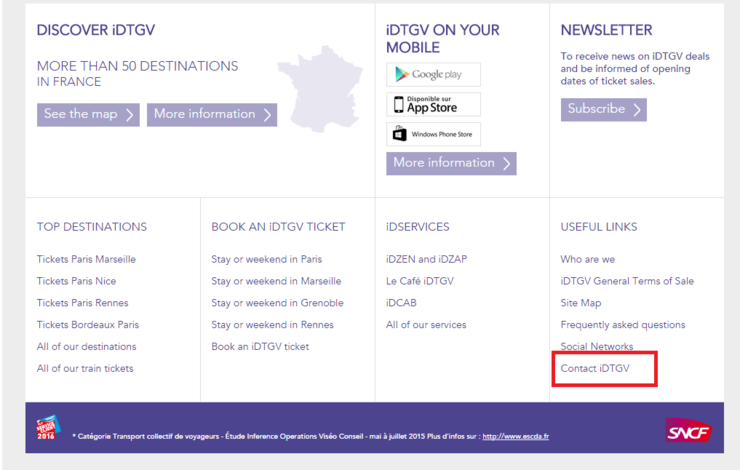The height and width of the screenshot is (470, 740).
Task: Click the USEFUL LINKS heading
Action: click(x=599, y=227)
